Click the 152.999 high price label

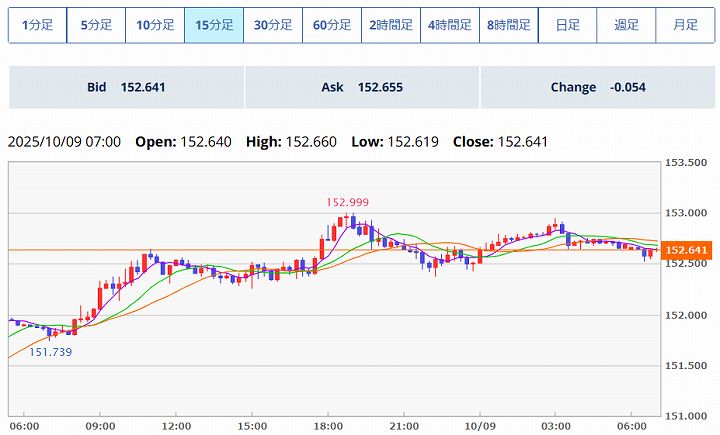[344, 202]
